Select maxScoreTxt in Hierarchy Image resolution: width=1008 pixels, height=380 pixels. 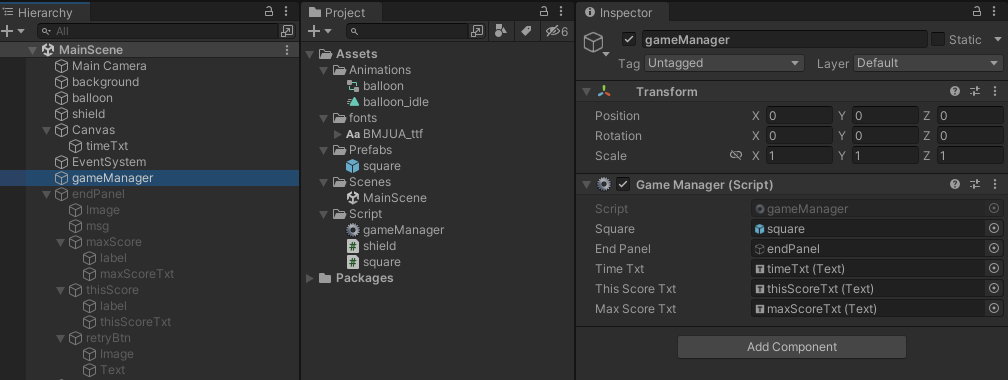pos(137,274)
